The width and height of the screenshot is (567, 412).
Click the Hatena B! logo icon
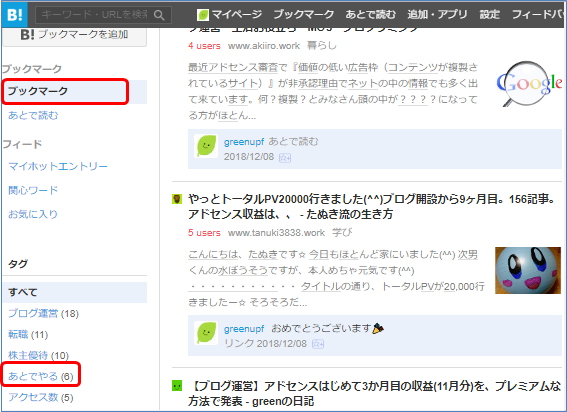(14, 14)
